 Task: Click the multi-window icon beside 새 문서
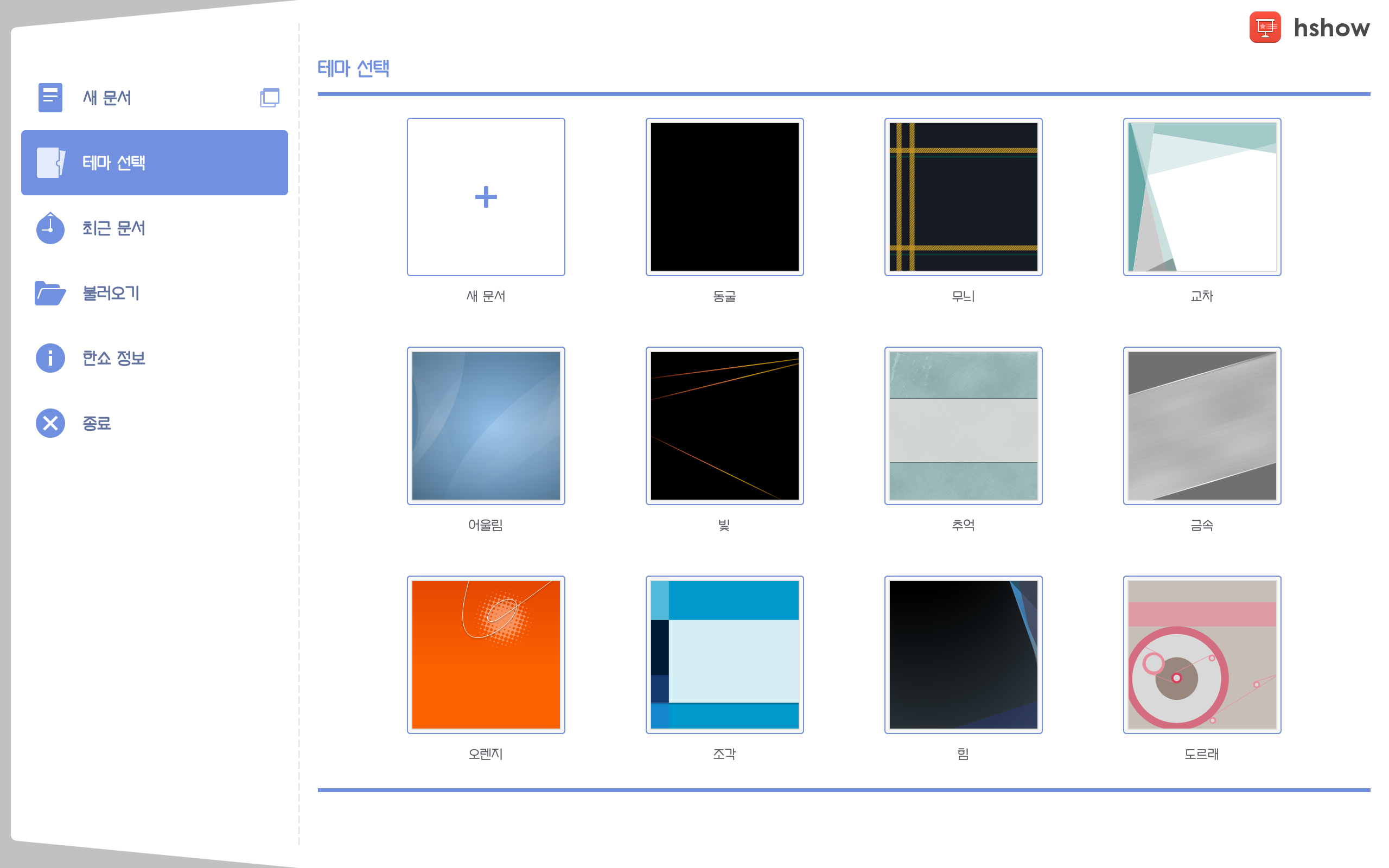(x=269, y=98)
